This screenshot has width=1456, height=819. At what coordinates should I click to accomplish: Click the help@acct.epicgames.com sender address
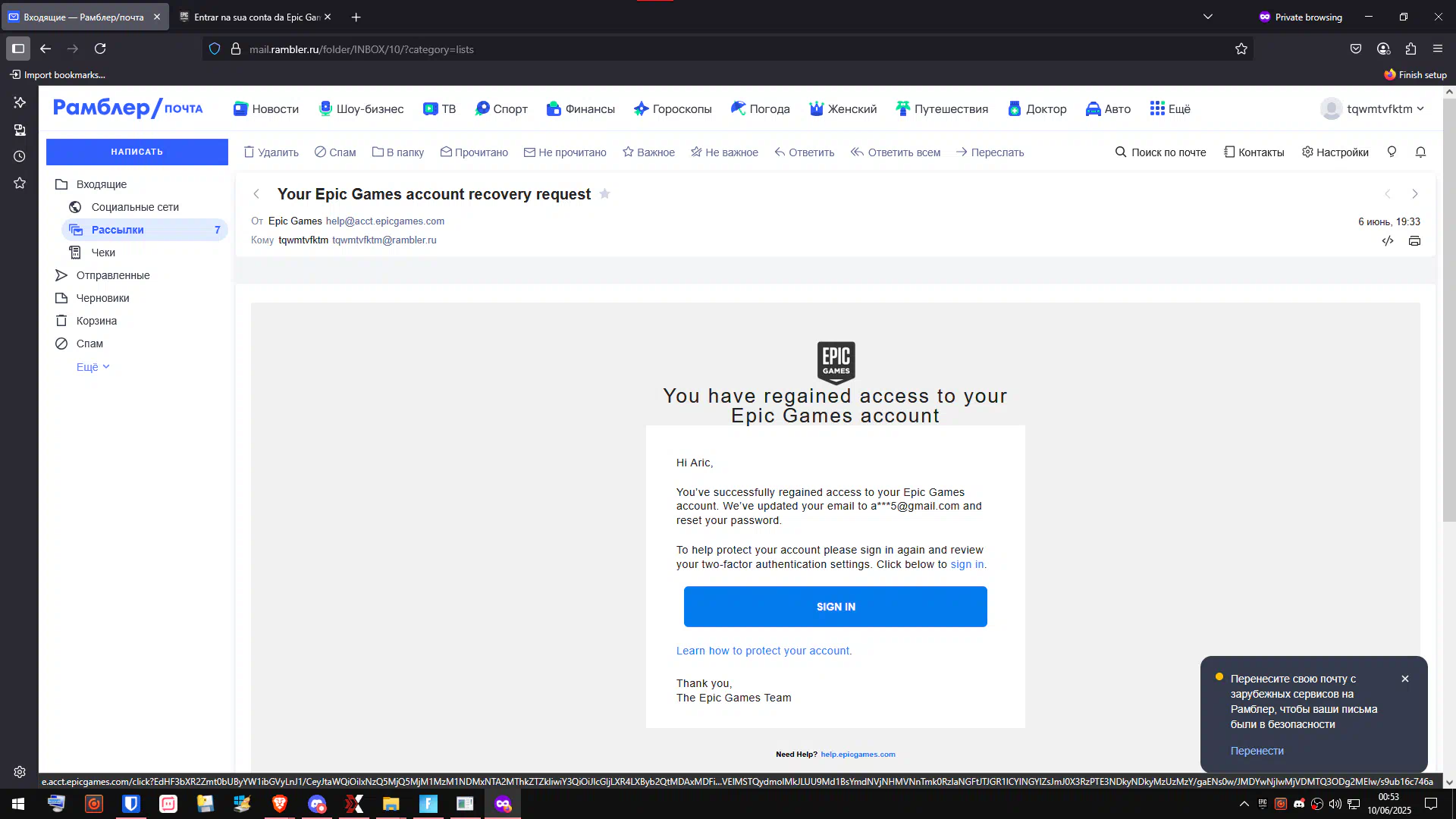385,221
